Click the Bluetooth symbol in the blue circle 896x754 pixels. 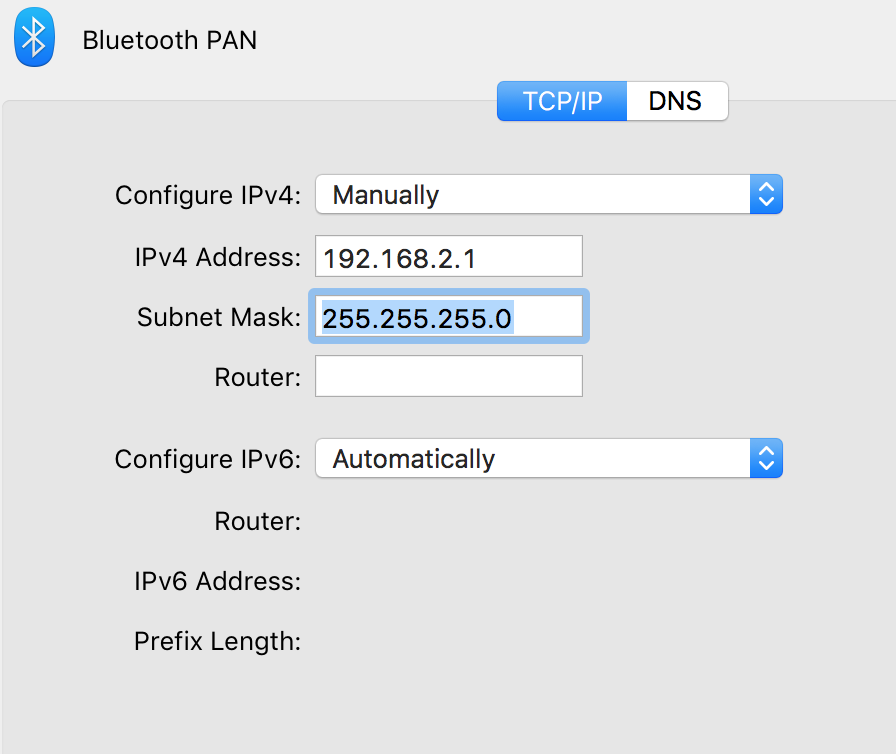pos(33,37)
